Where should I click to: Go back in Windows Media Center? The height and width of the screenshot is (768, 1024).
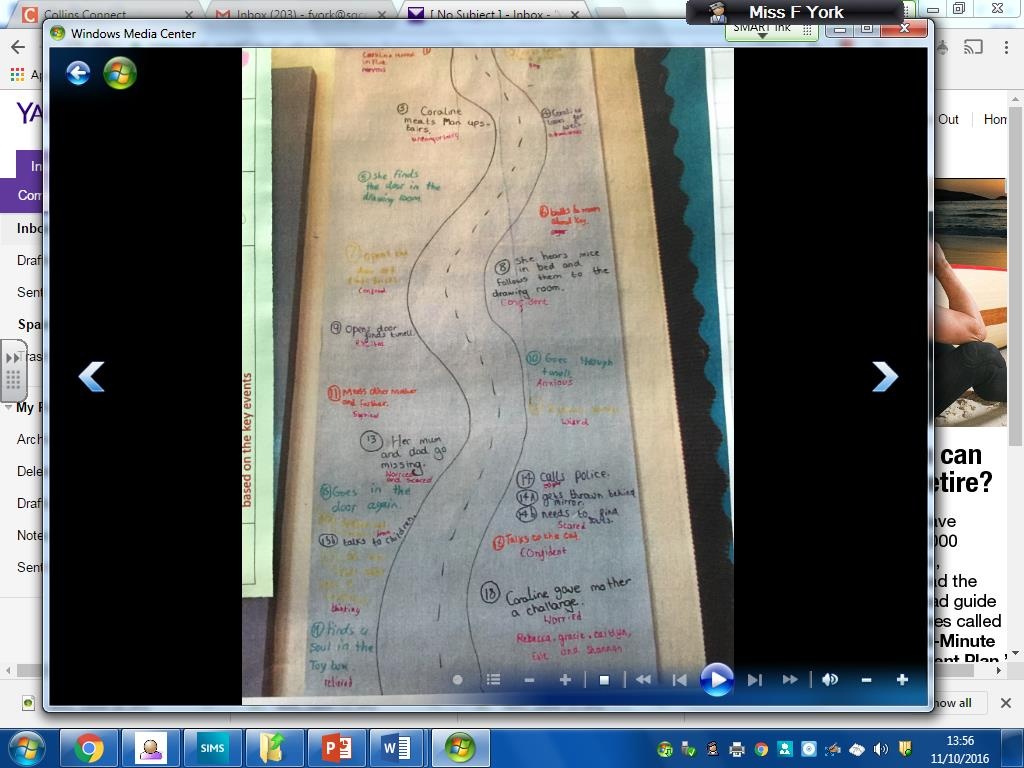pyautogui.click(x=78, y=72)
